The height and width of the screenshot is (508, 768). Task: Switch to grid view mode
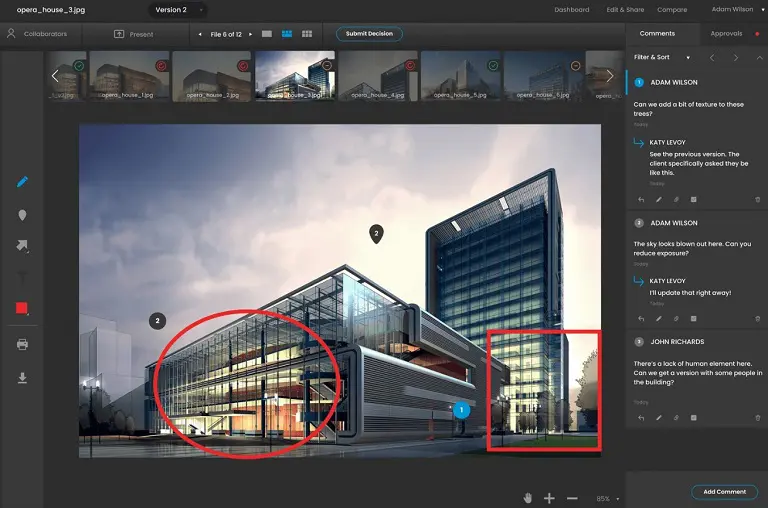tap(307, 34)
